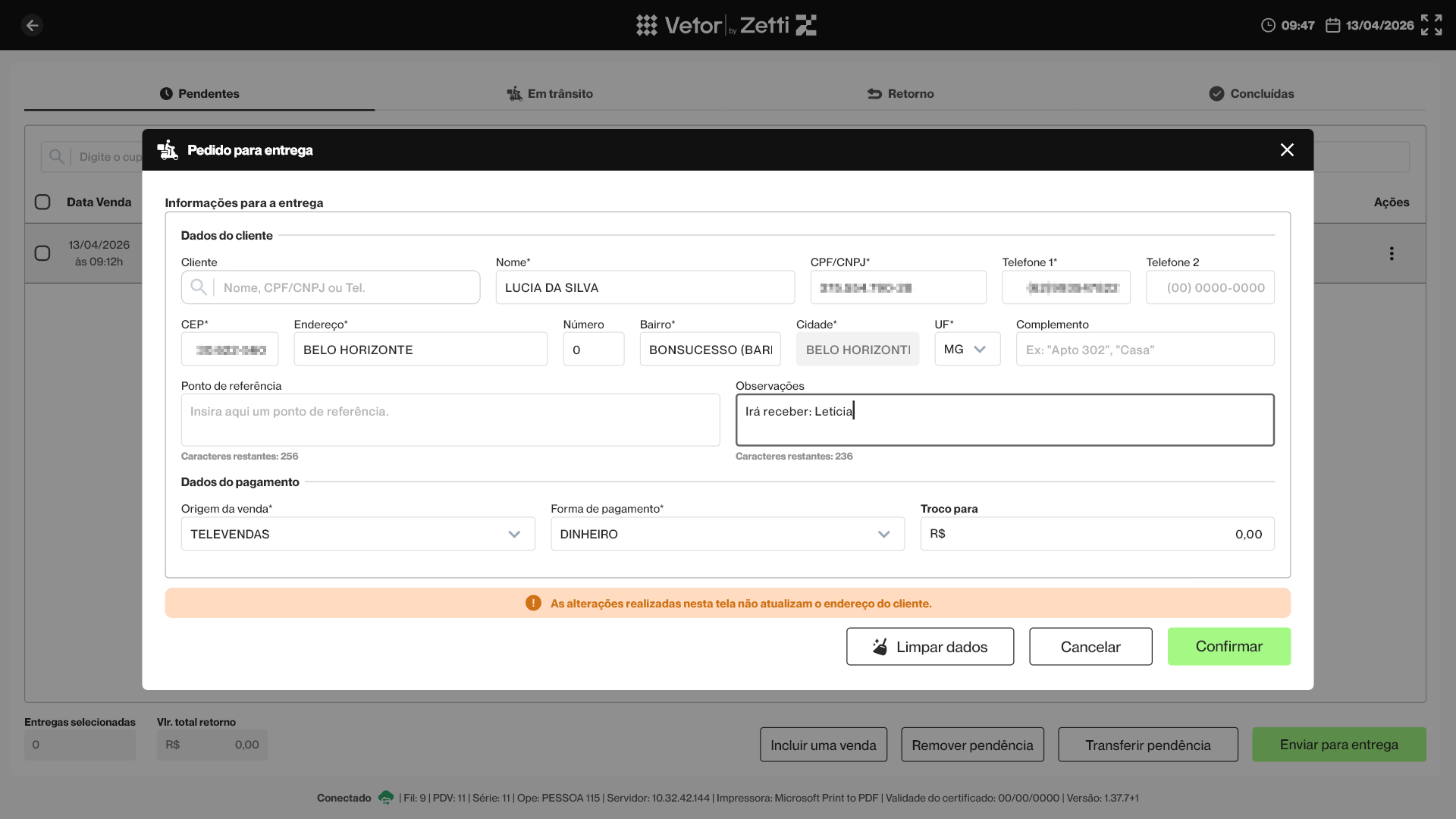Go back using the top-left arrow icon
This screenshot has width=1456, height=819.
pyautogui.click(x=32, y=25)
